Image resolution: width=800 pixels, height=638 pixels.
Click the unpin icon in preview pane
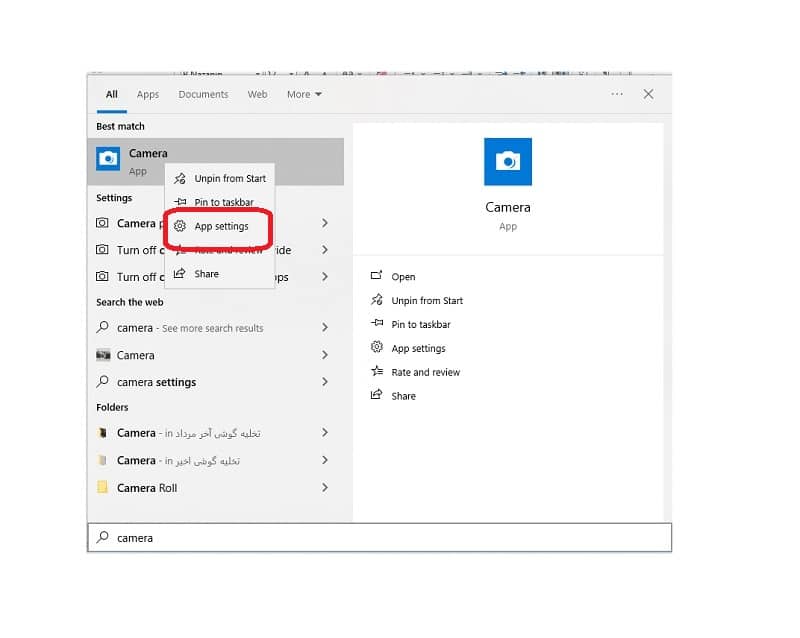coord(377,300)
